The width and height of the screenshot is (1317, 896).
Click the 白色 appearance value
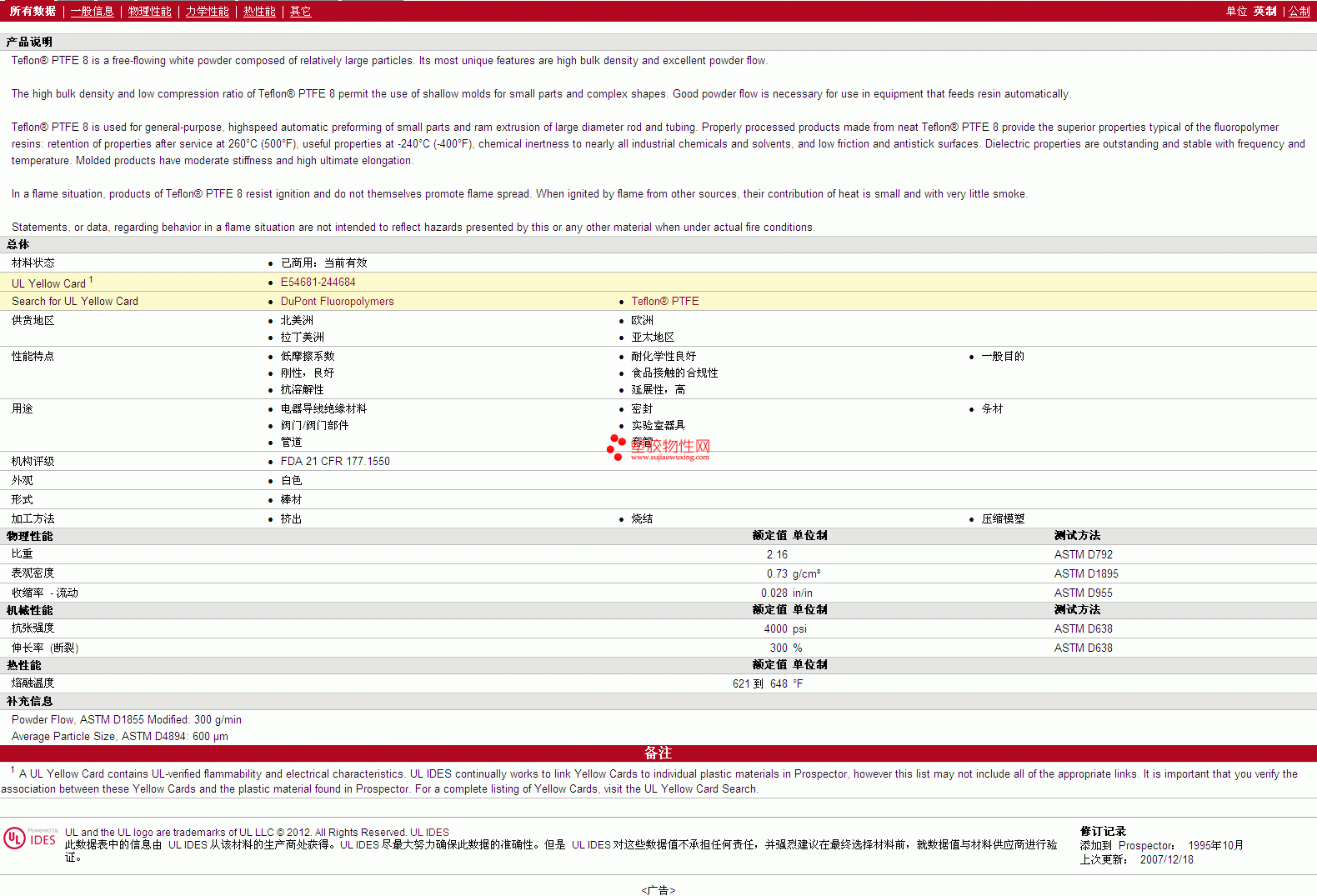click(291, 481)
